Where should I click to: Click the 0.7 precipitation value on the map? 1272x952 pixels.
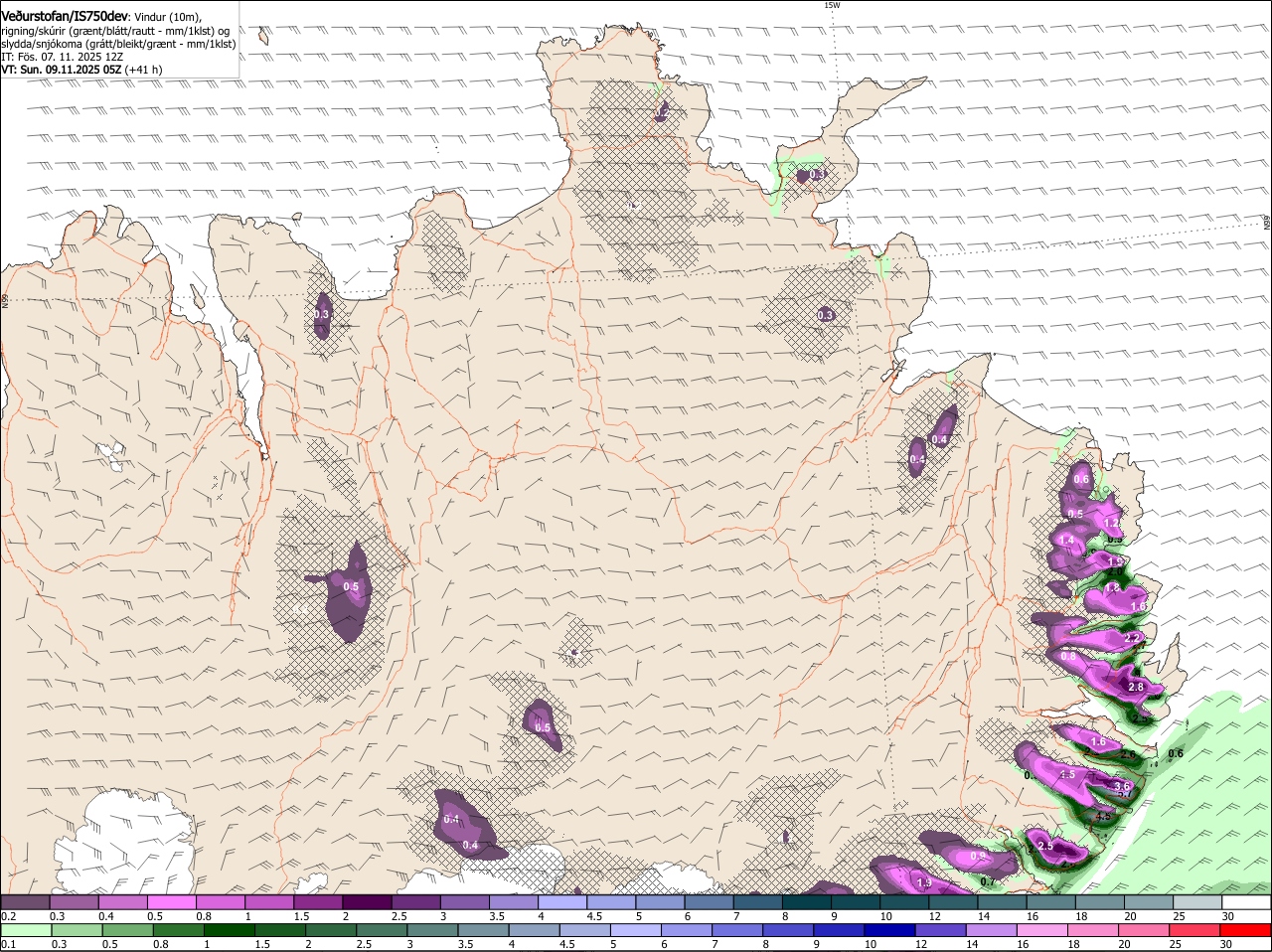tap(987, 881)
